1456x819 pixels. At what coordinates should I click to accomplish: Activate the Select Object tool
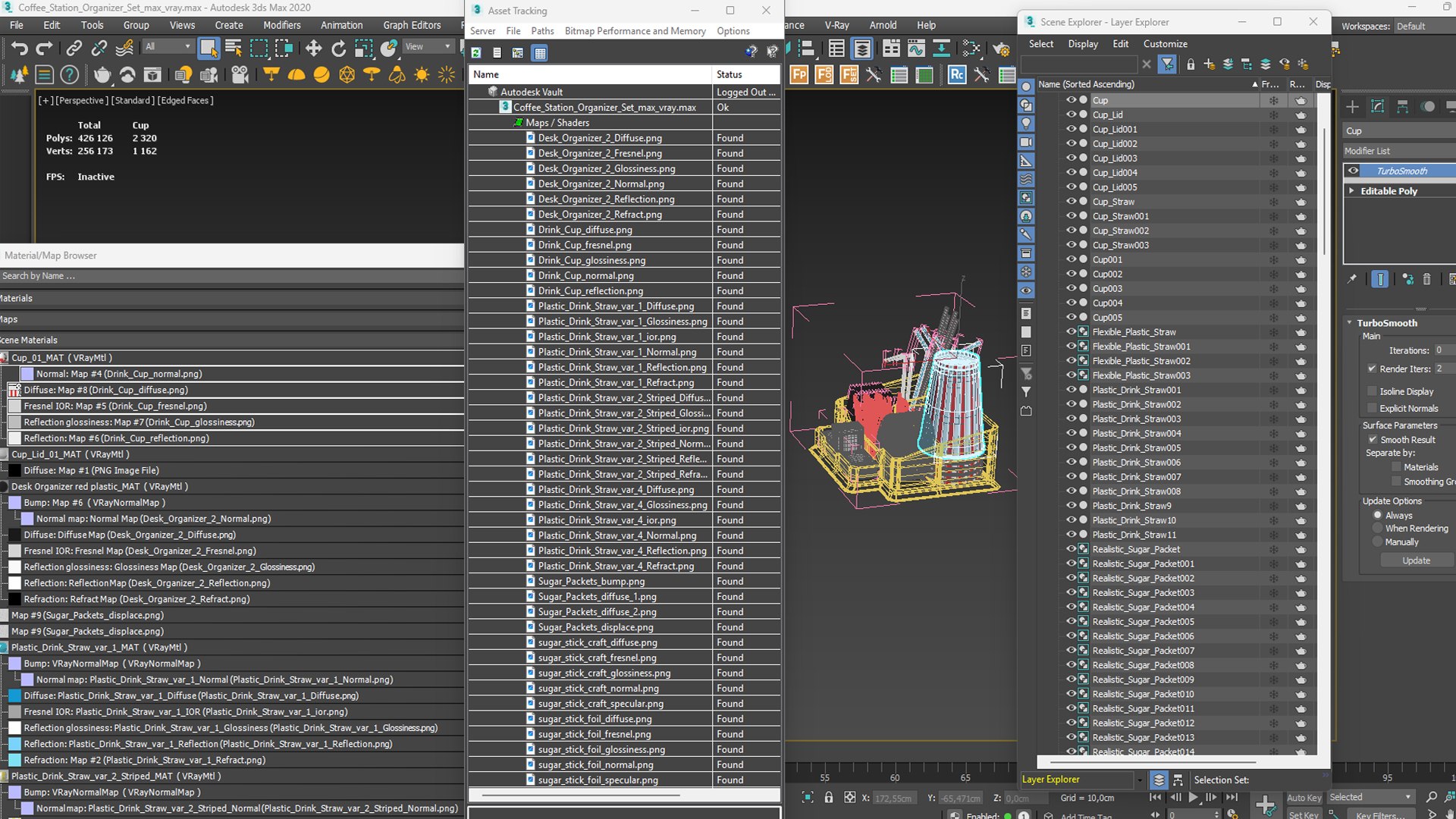tap(208, 49)
